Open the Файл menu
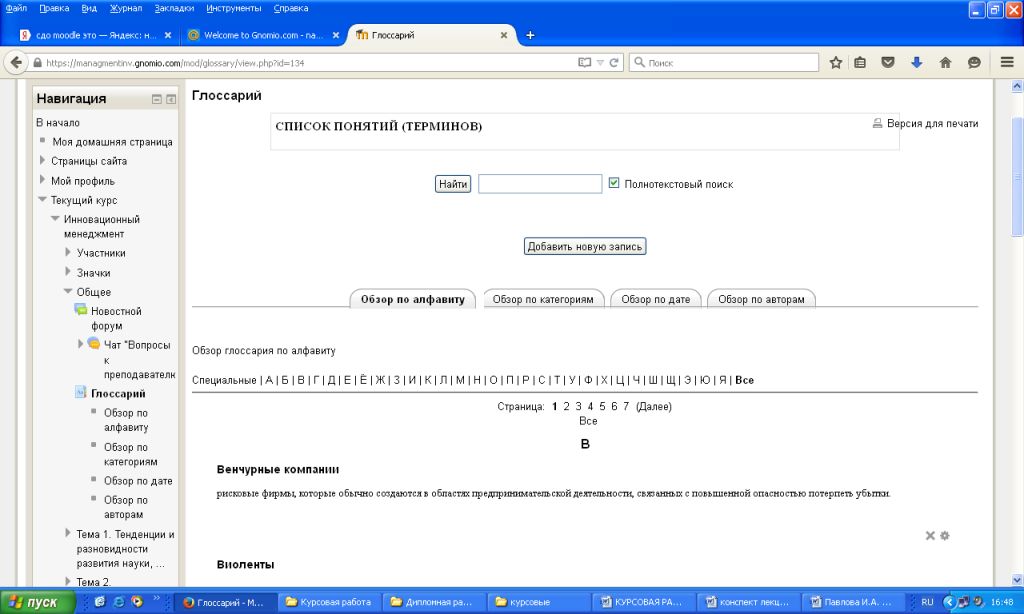 tap(16, 8)
